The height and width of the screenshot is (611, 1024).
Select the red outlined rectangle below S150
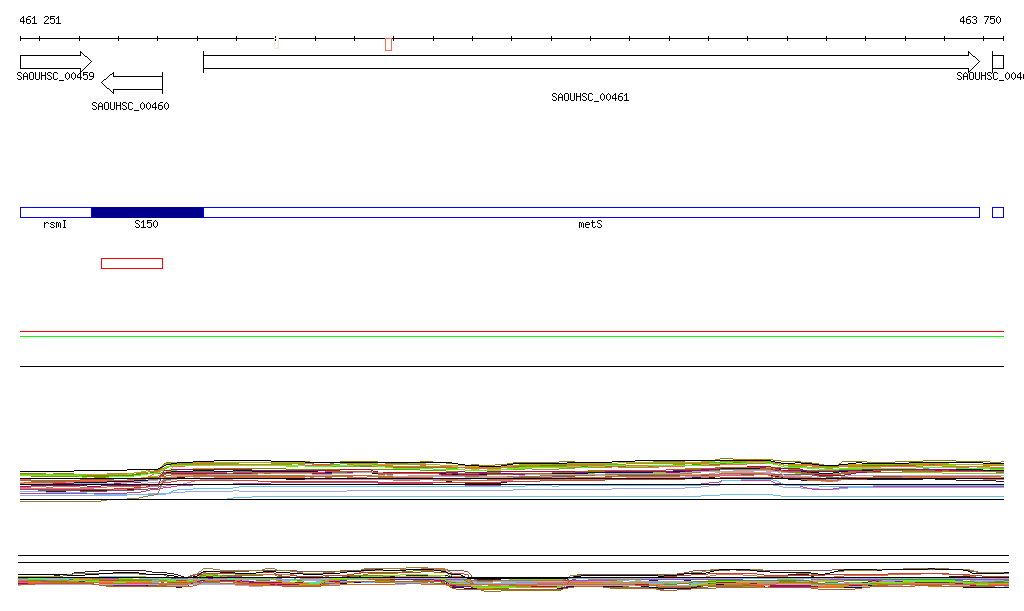[x=131, y=263]
